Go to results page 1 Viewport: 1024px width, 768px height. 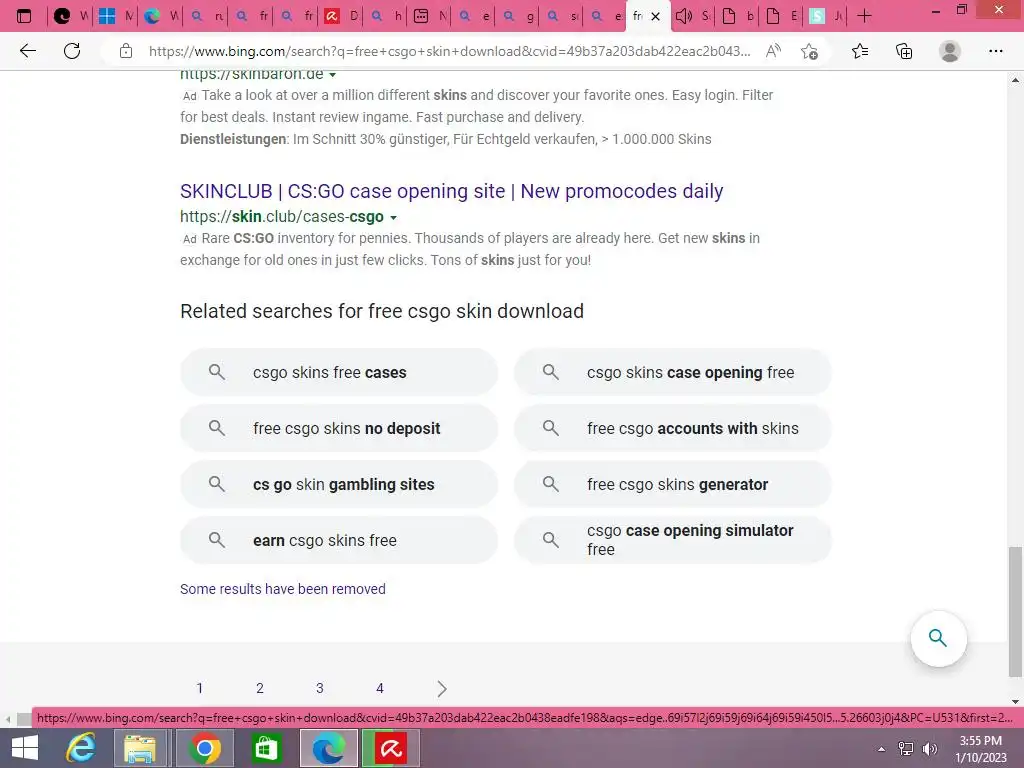coord(200,688)
